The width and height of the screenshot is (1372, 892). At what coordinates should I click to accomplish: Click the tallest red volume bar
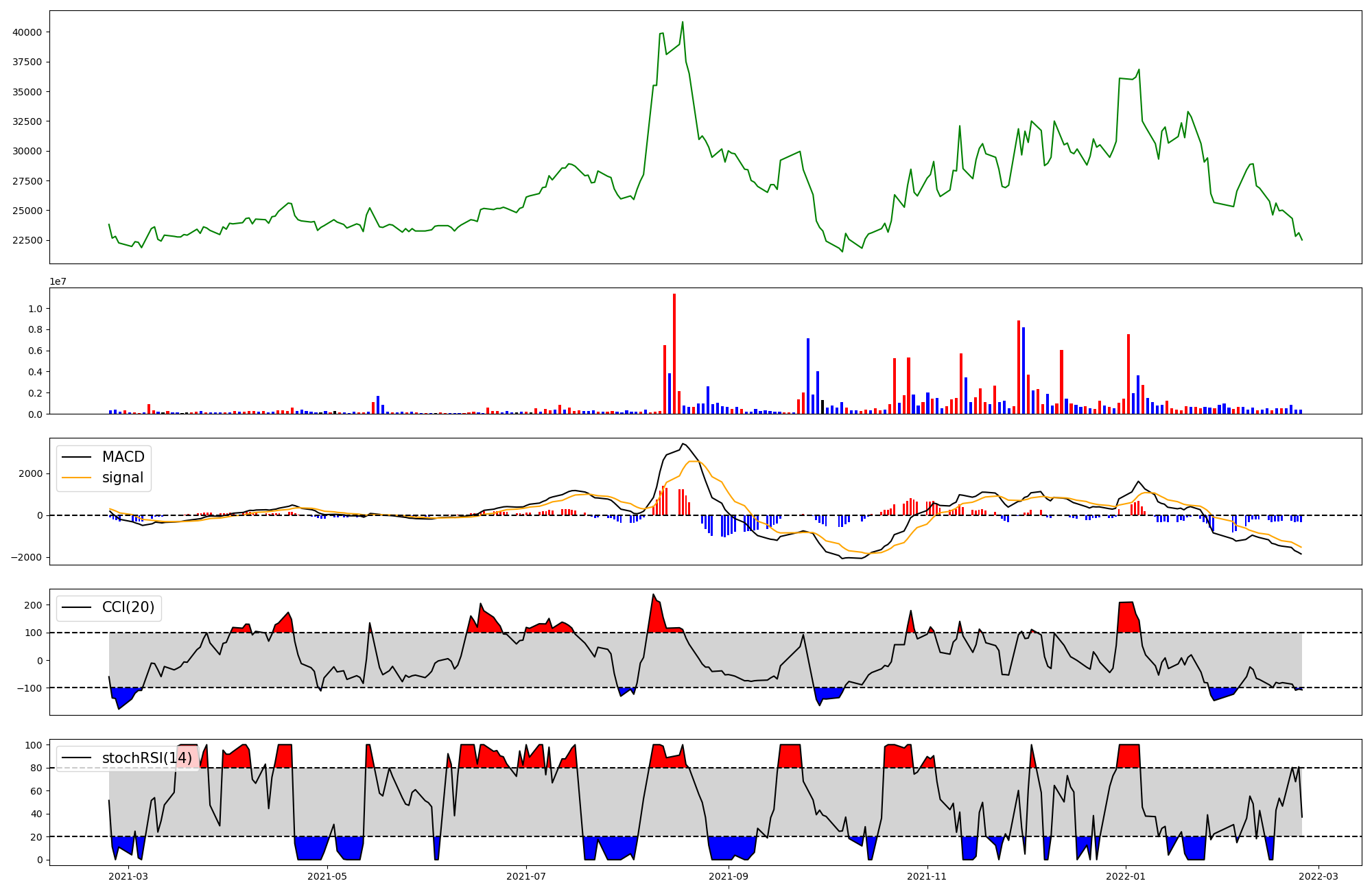(674, 353)
